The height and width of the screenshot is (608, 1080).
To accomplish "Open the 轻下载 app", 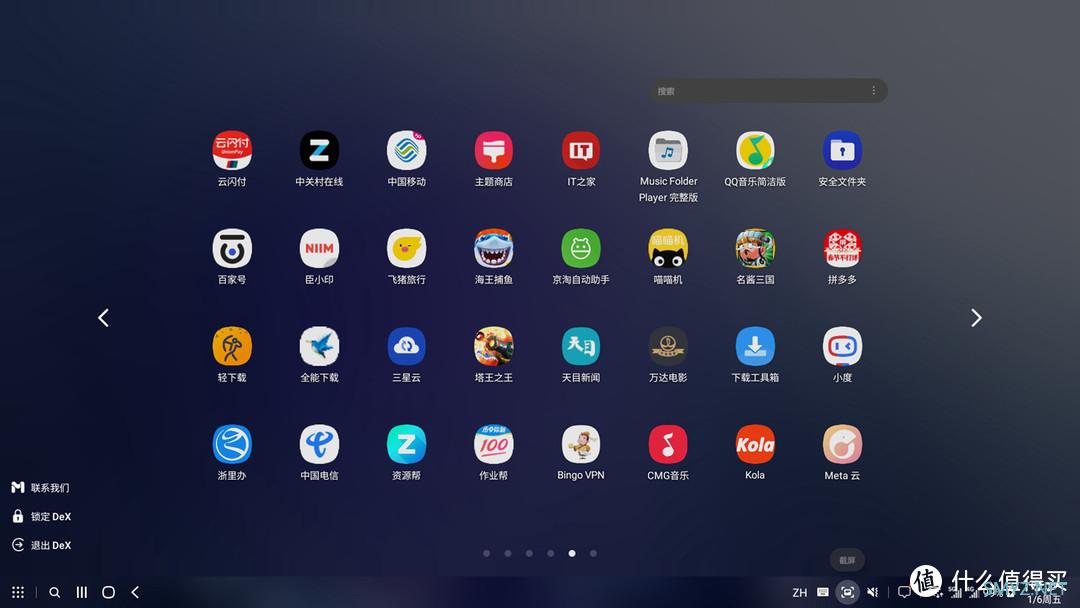I will (x=232, y=346).
